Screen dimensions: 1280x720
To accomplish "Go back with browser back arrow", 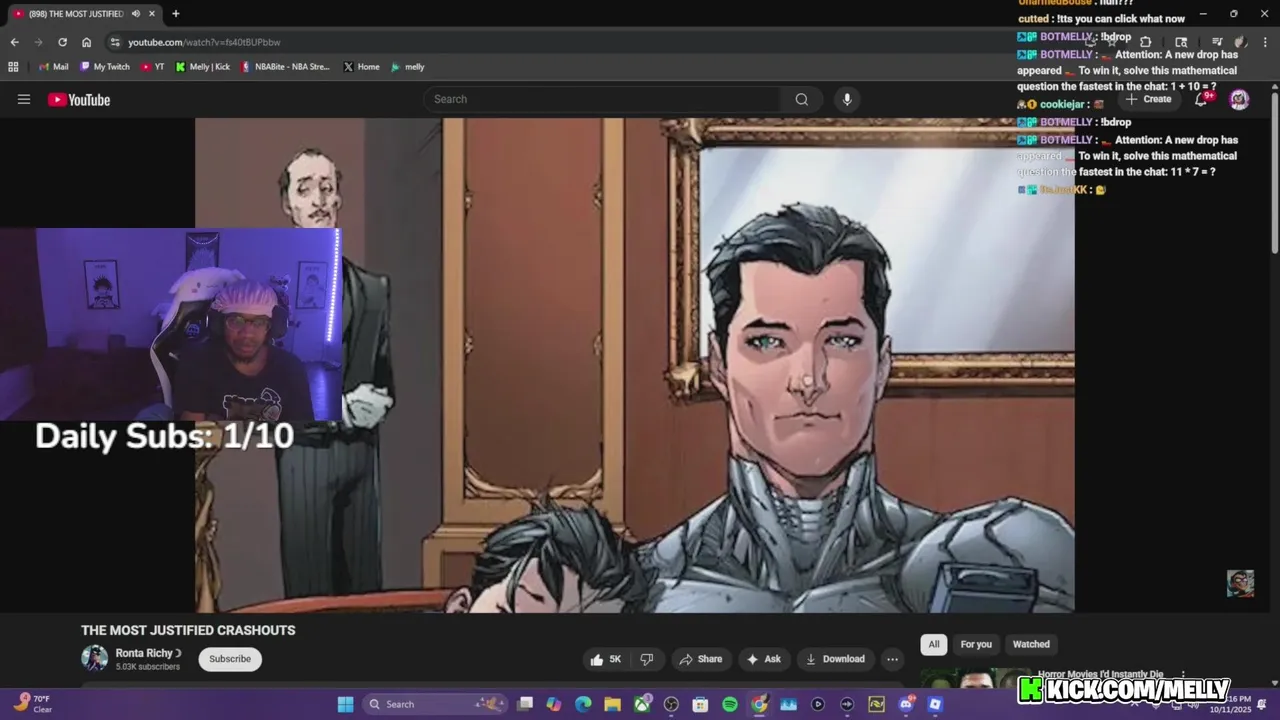I will pyautogui.click(x=14, y=42).
